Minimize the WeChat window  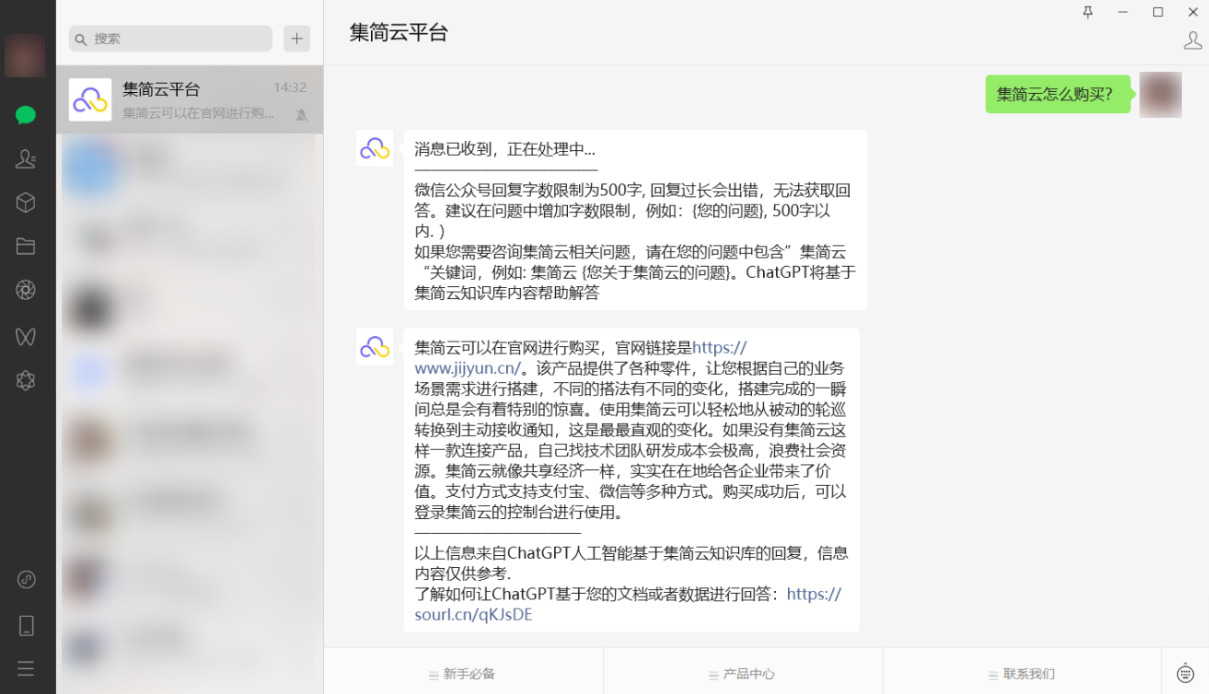(x=1123, y=12)
